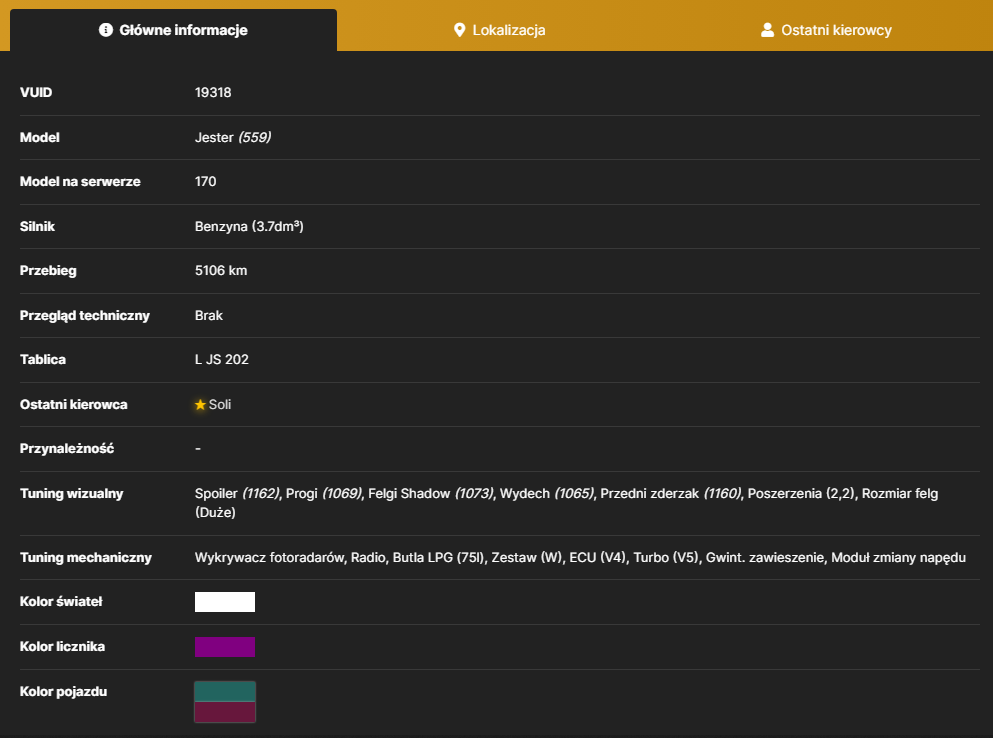
Task: Select the plate number L JS 202
Action: point(222,360)
